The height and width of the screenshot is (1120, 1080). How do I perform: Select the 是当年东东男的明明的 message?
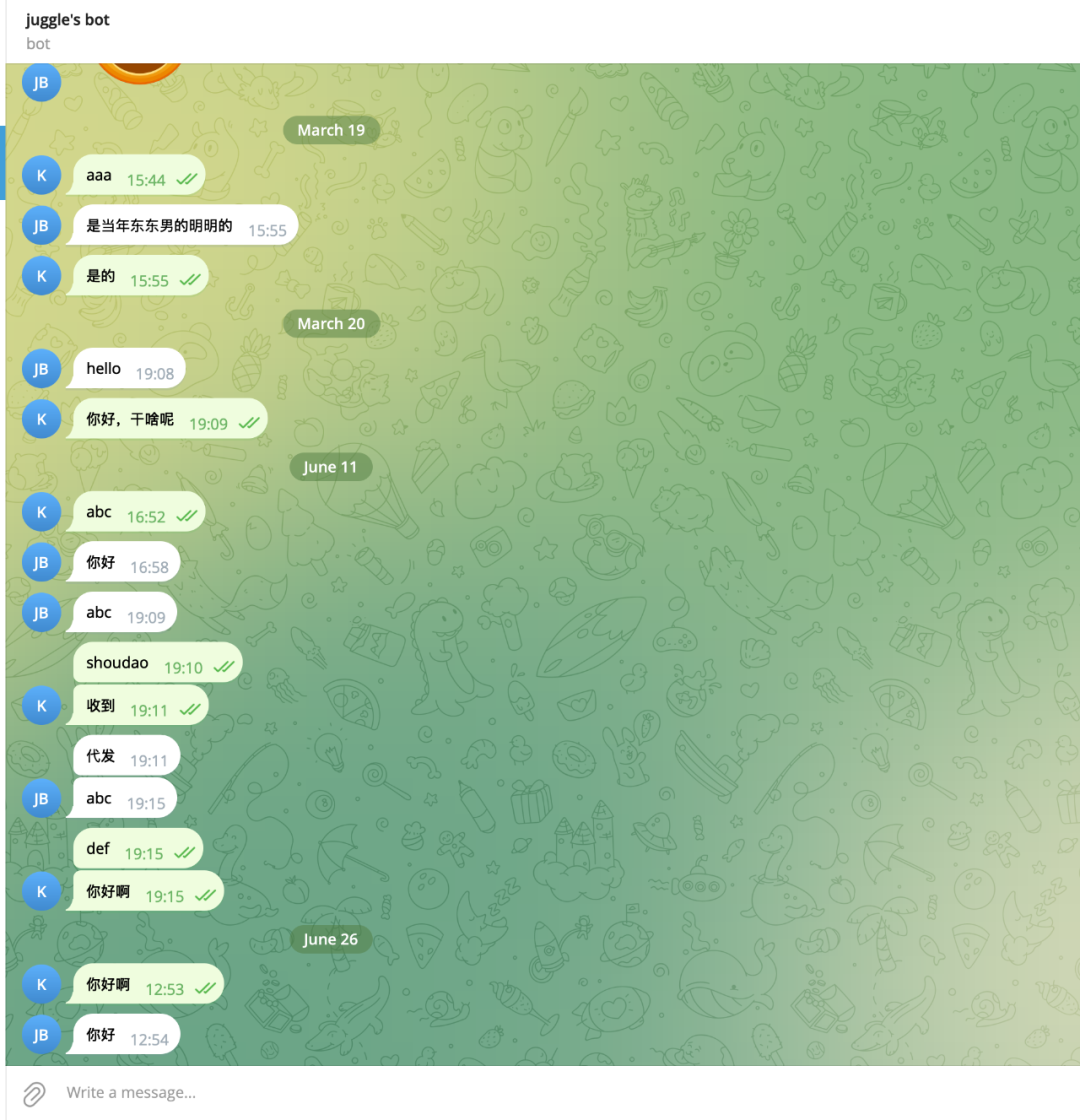click(x=181, y=226)
